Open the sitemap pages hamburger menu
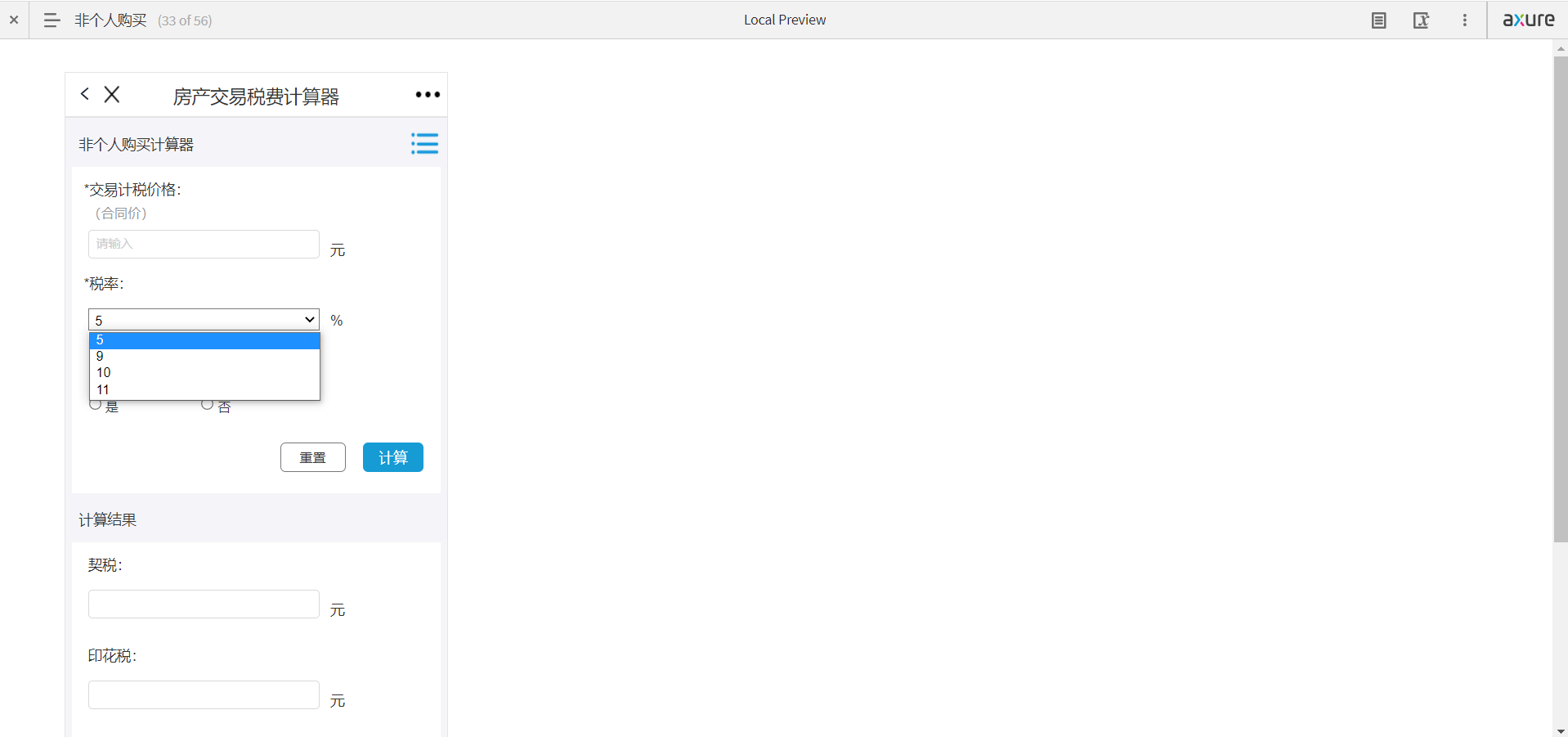The width and height of the screenshot is (1568, 737). pyautogui.click(x=52, y=20)
